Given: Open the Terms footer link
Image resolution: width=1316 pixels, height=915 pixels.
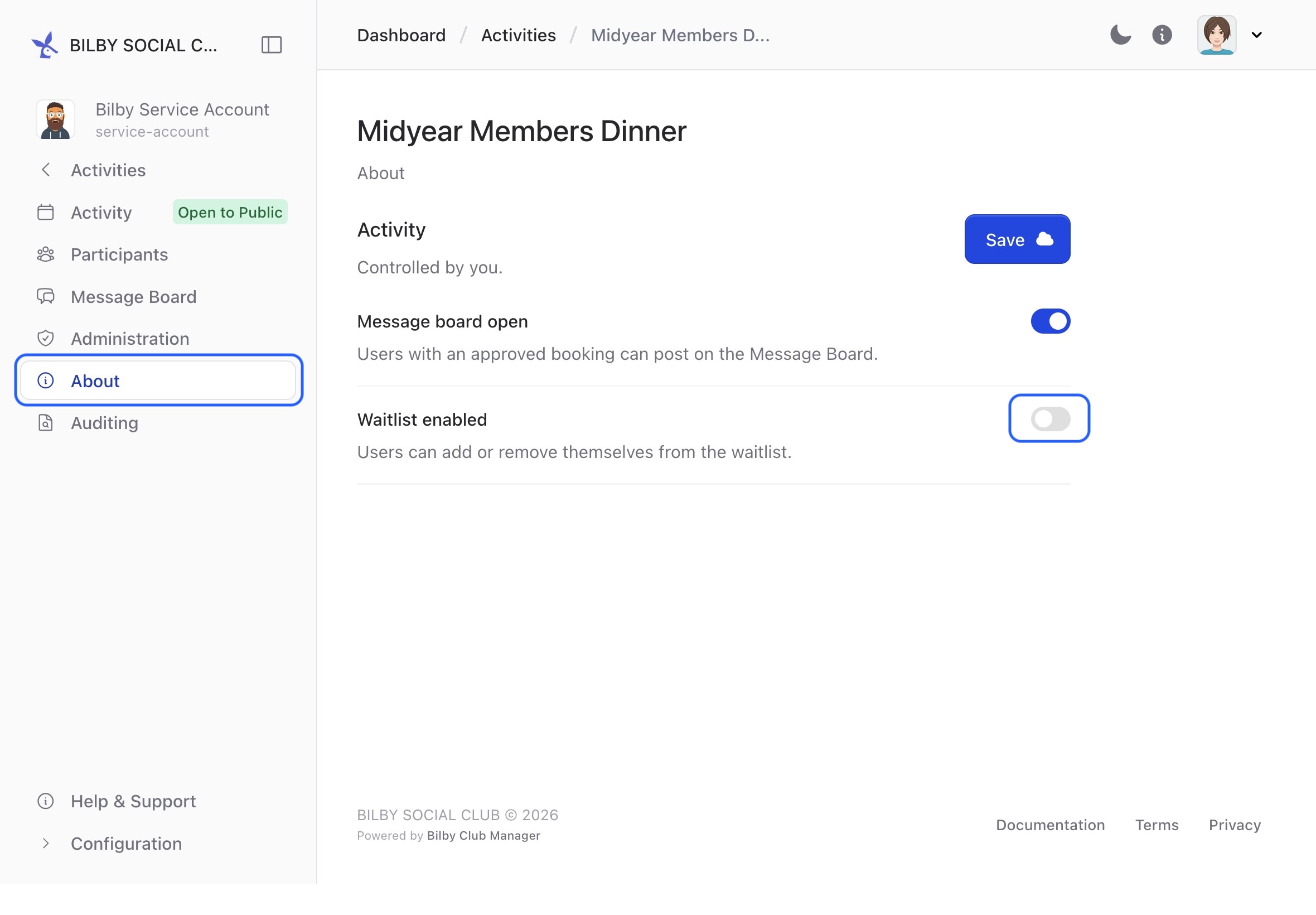Looking at the screenshot, I should pyautogui.click(x=1156, y=825).
